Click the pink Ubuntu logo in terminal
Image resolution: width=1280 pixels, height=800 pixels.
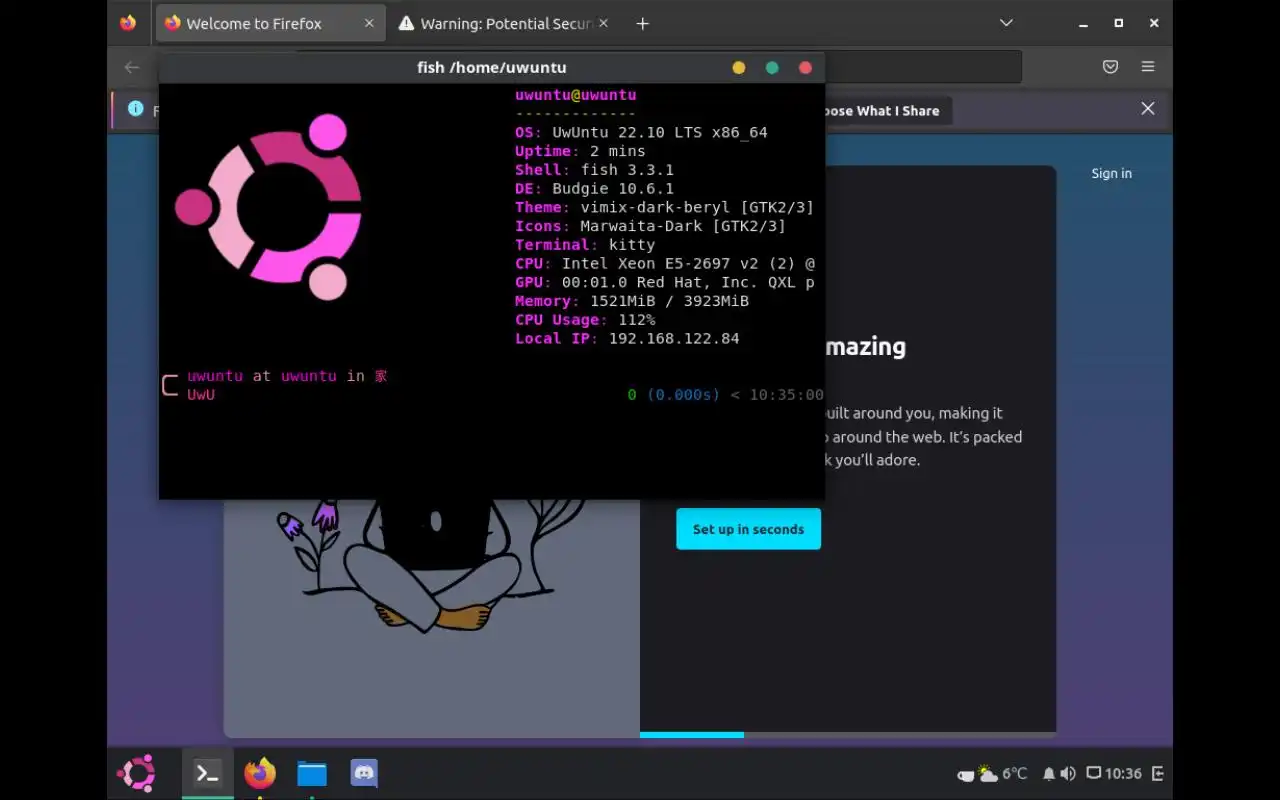(x=268, y=207)
